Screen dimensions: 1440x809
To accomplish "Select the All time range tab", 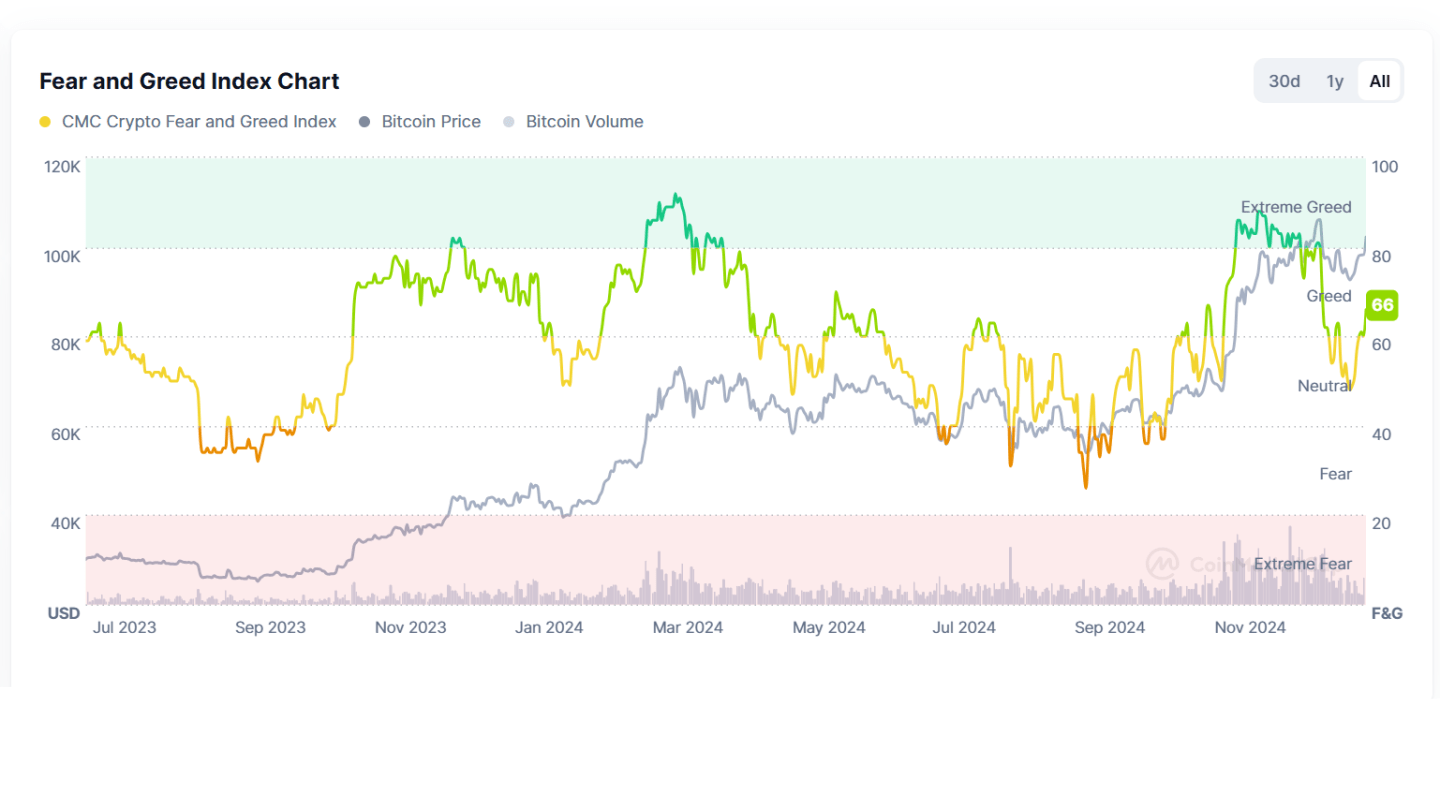I will [x=1380, y=81].
